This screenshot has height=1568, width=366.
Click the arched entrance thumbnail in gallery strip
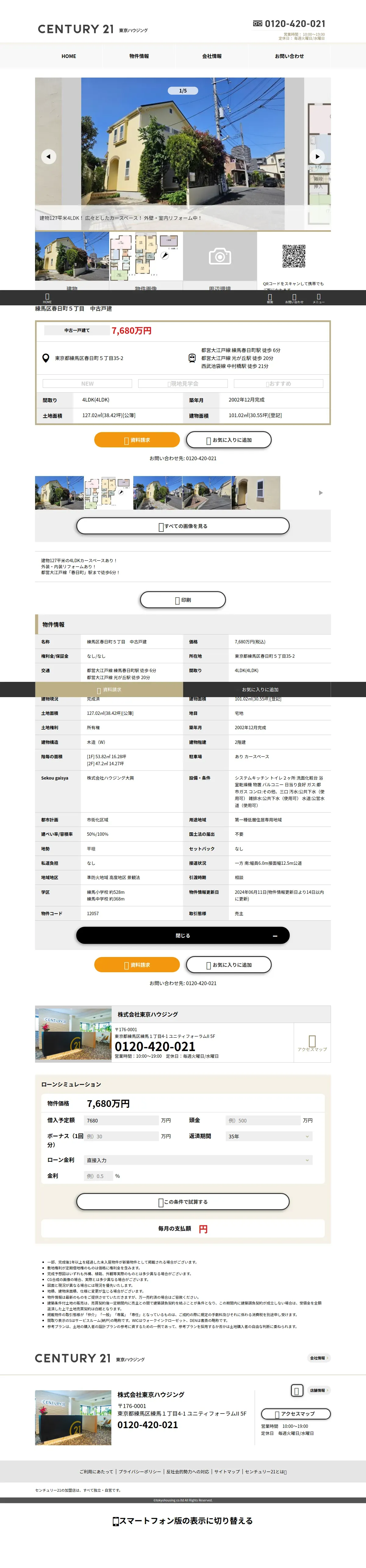click(x=256, y=493)
